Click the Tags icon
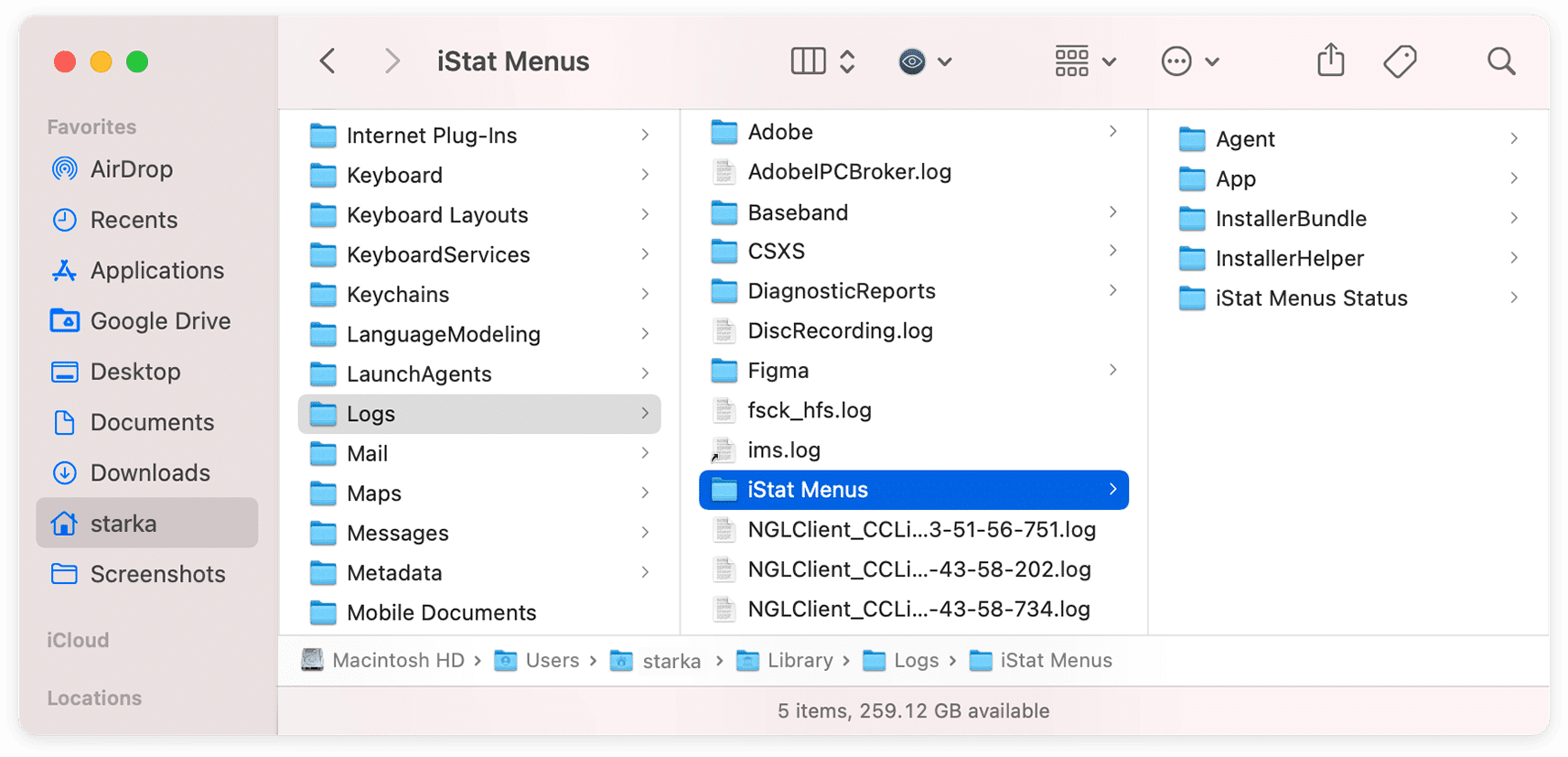The width and height of the screenshot is (1568, 757). [x=1400, y=61]
